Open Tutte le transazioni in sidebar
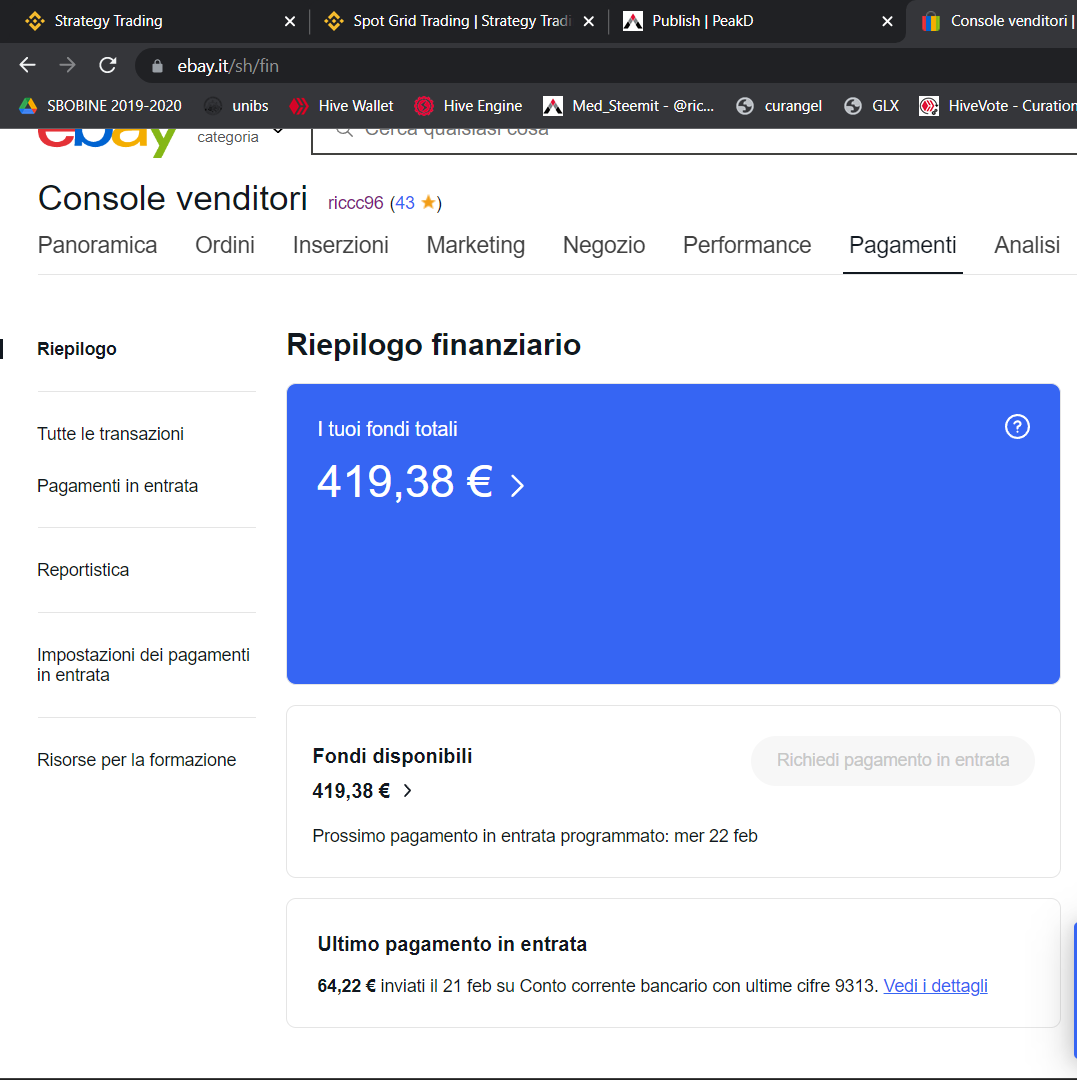This screenshot has height=1080, width=1077. tap(110, 434)
